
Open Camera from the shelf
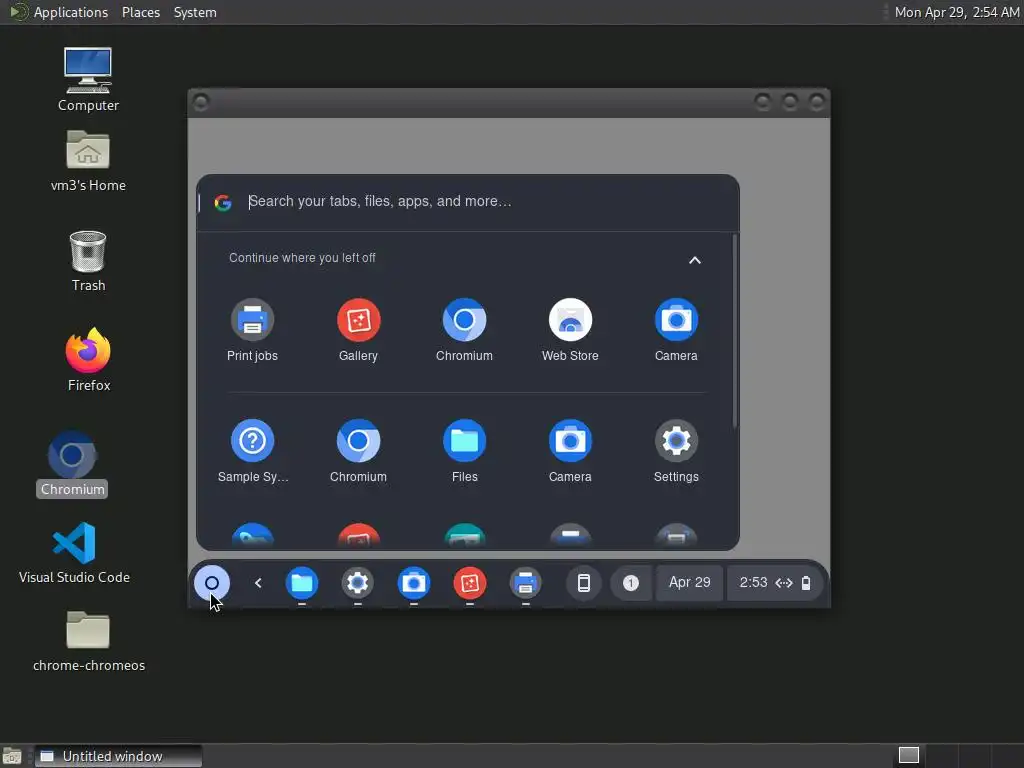(x=413, y=583)
